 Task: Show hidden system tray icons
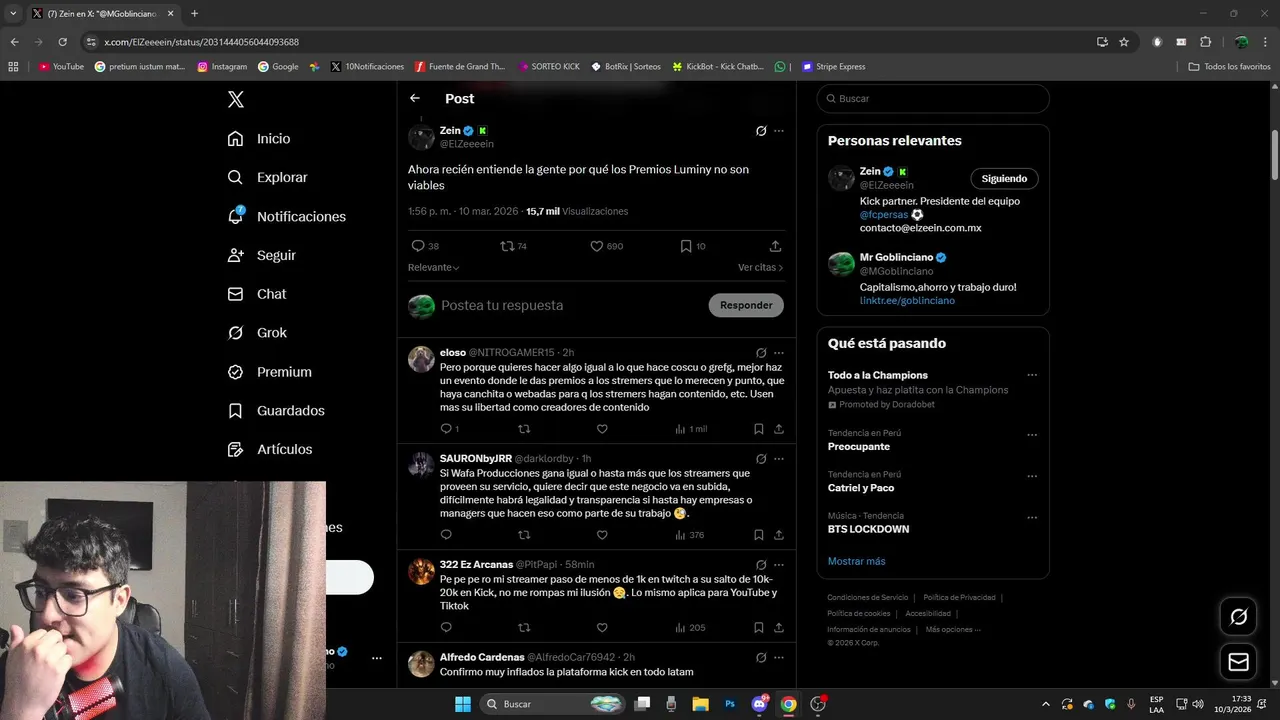(1045, 704)
